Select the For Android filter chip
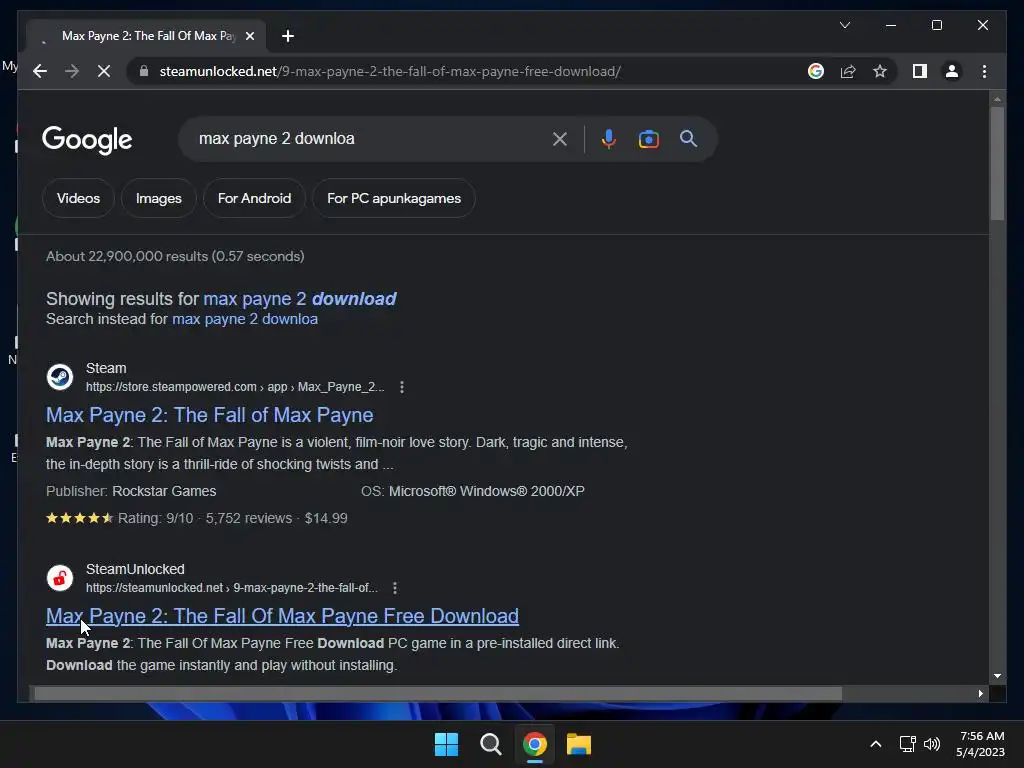Viewport: 1024px width, 768px height. click(x=254, y=198)
